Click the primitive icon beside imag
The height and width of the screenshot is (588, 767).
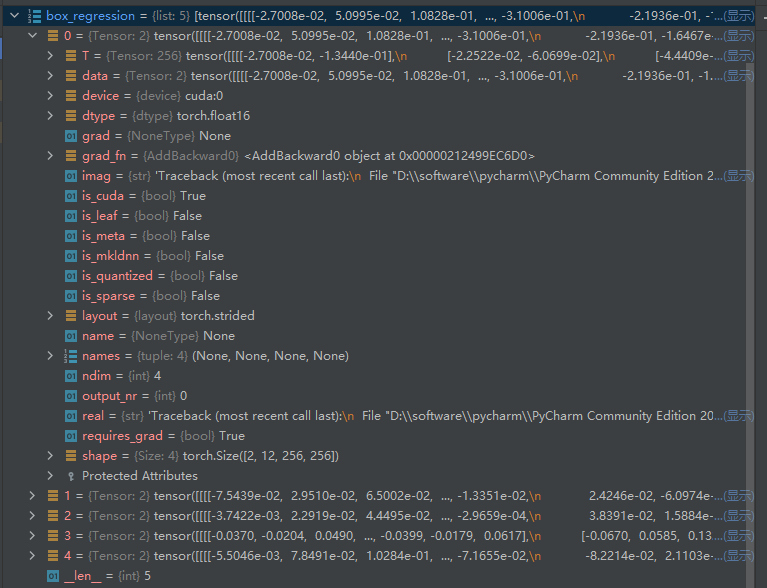coord(71,176)
